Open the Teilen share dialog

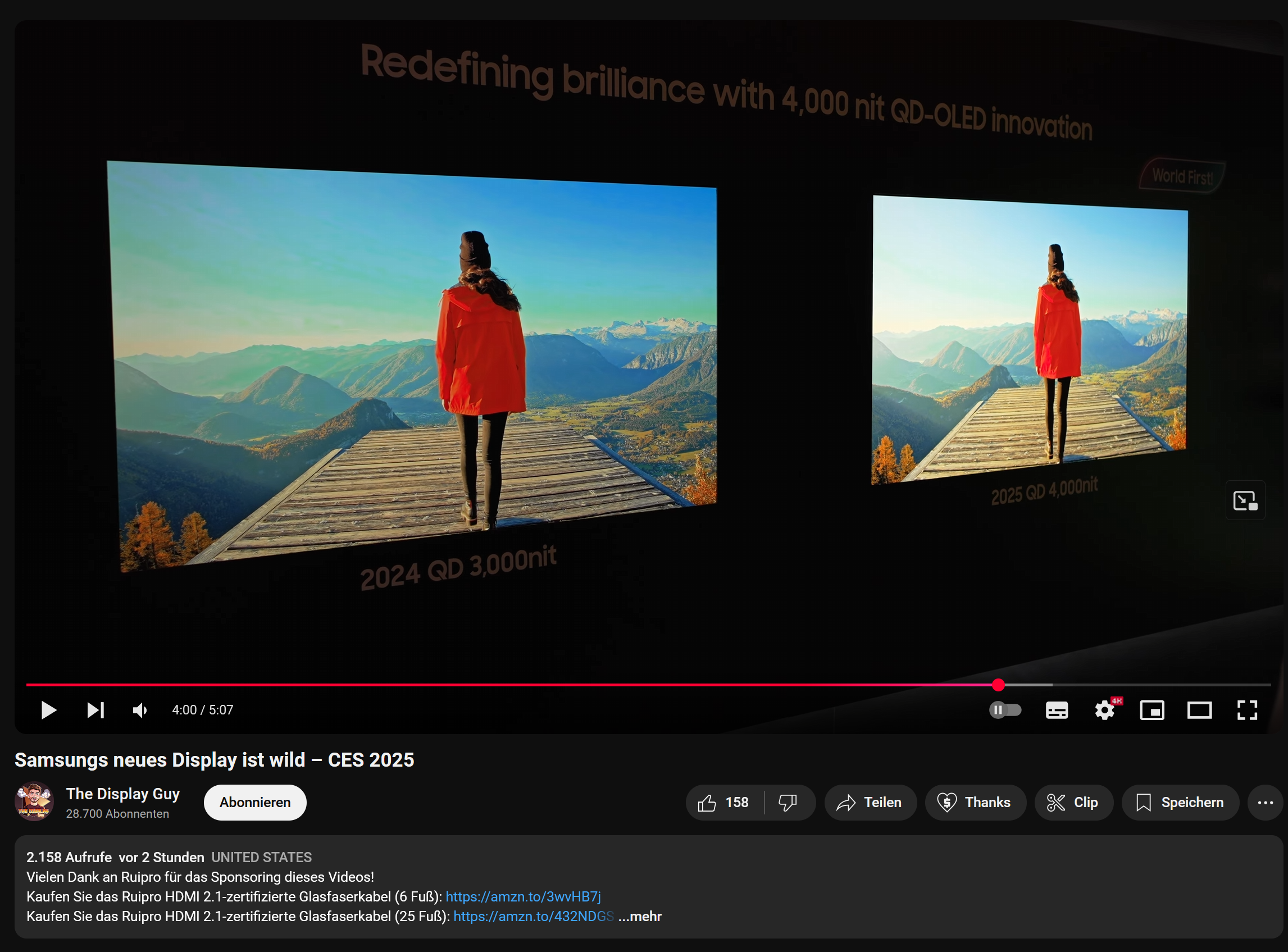point(870,802)
